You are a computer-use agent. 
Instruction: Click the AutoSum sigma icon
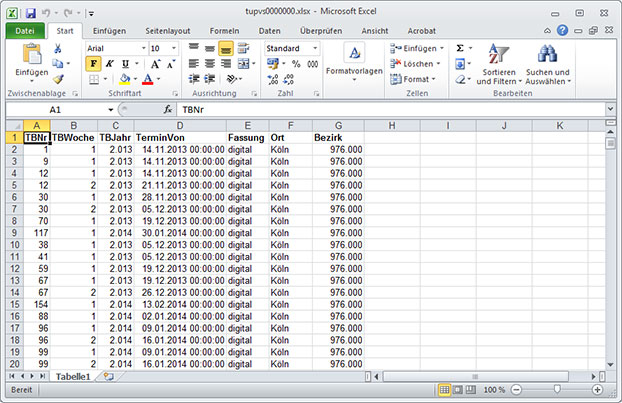[460, 48]
